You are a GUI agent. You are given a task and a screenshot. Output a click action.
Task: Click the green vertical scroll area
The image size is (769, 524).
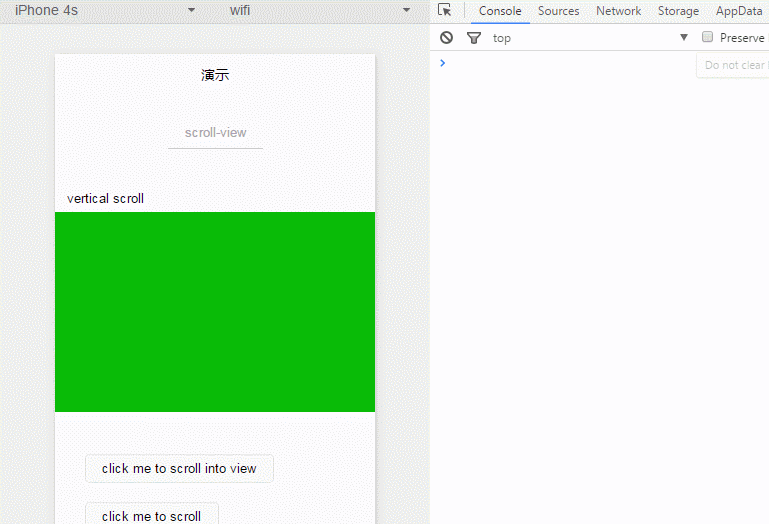(x=215, y=311)
